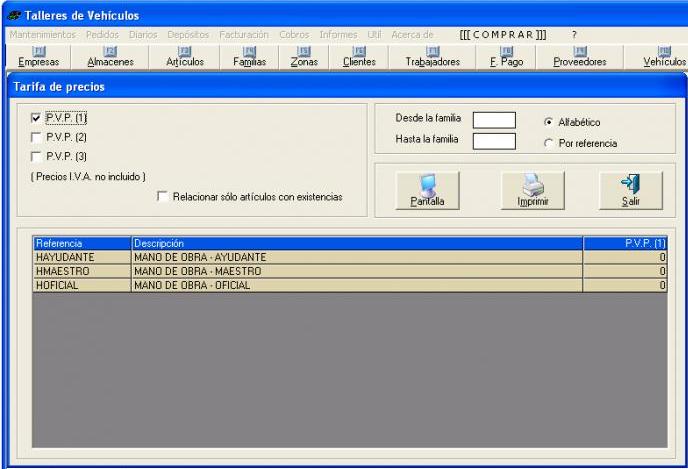
Task: Open the Pedidos menu
Action: [x=102, y=35]
